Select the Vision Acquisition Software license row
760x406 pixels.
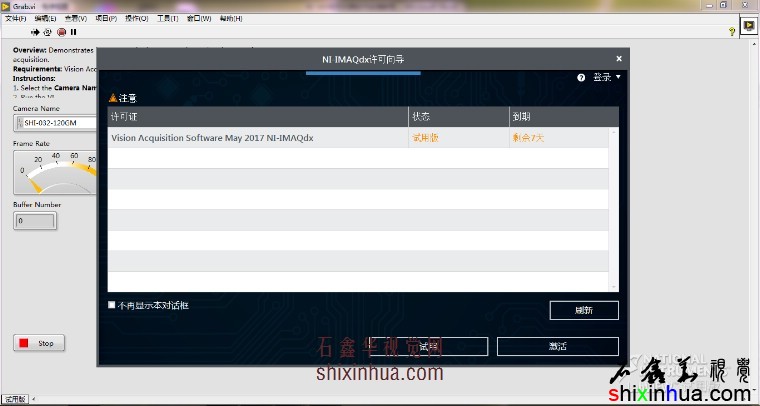click(300, 138)
